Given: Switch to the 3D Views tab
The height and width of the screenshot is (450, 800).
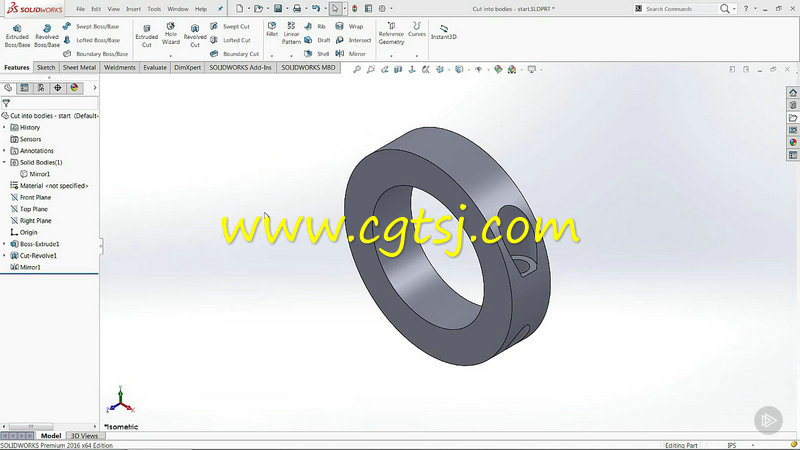Looking at the screenshot, I should click(84, 436).
